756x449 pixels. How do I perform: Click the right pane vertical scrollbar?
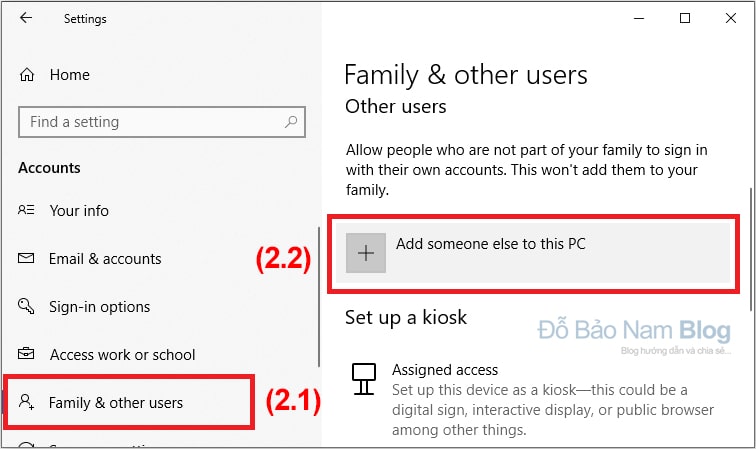(751, 249)
